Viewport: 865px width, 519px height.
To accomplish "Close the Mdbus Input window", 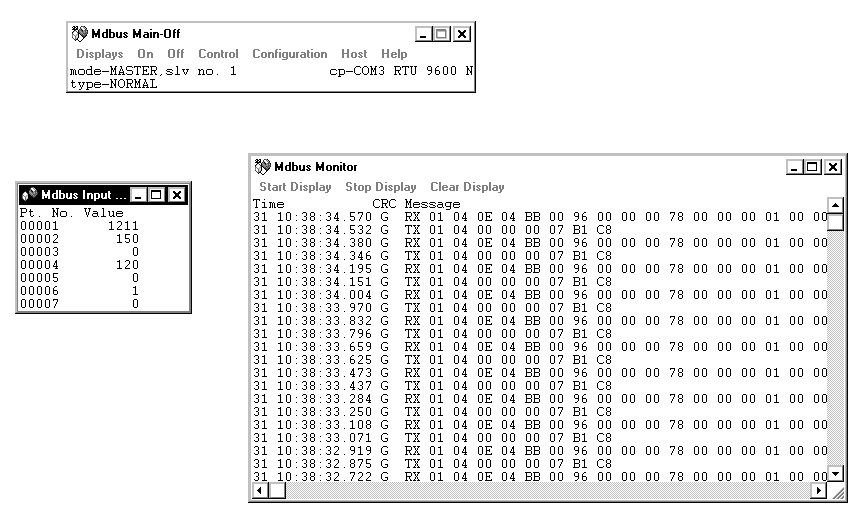I will 177,195.
